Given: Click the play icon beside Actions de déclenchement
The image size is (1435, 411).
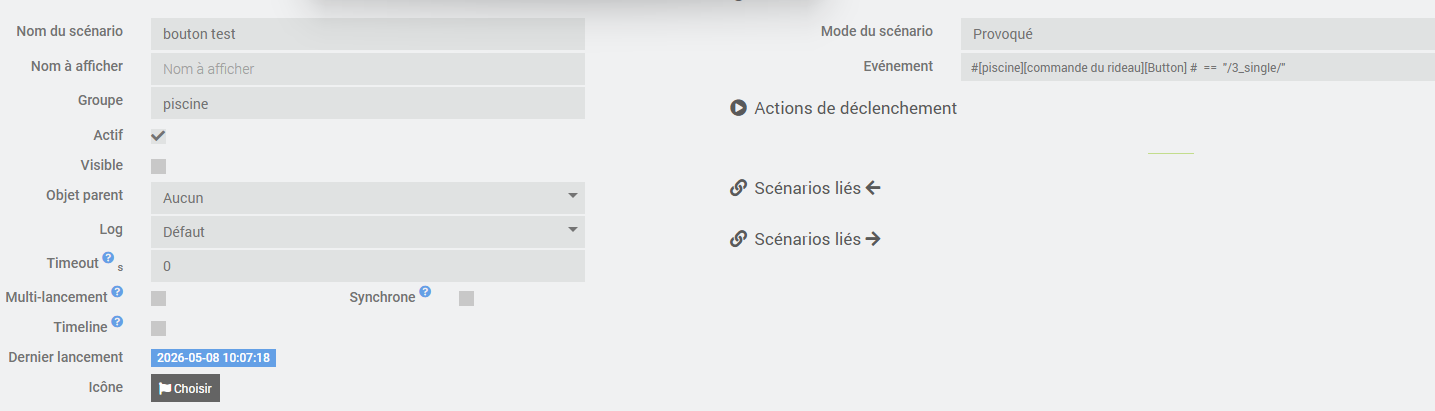Looking at the screenshot, I should point(738,108).
